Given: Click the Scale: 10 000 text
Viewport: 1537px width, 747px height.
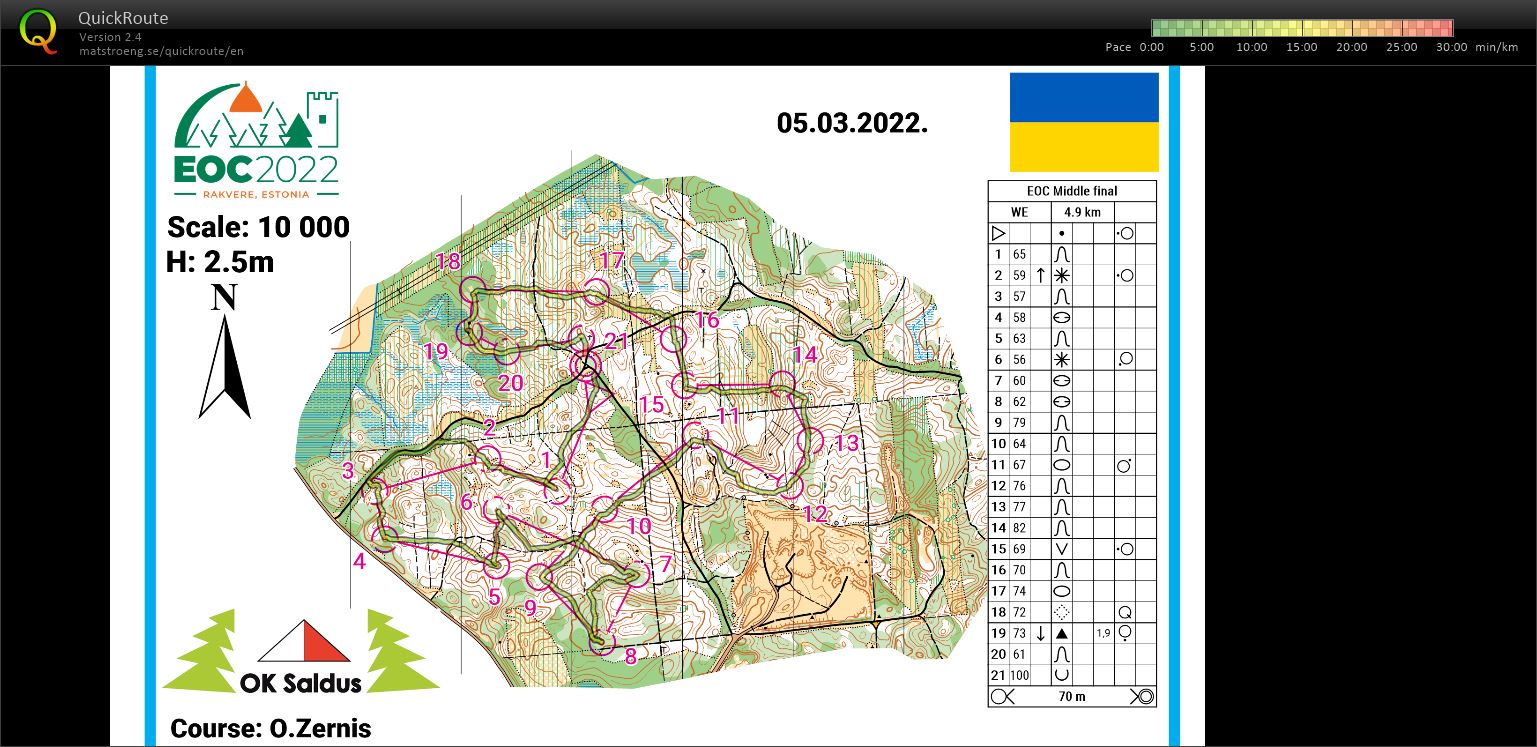Looking at the screenshot, I should (259, 227).
